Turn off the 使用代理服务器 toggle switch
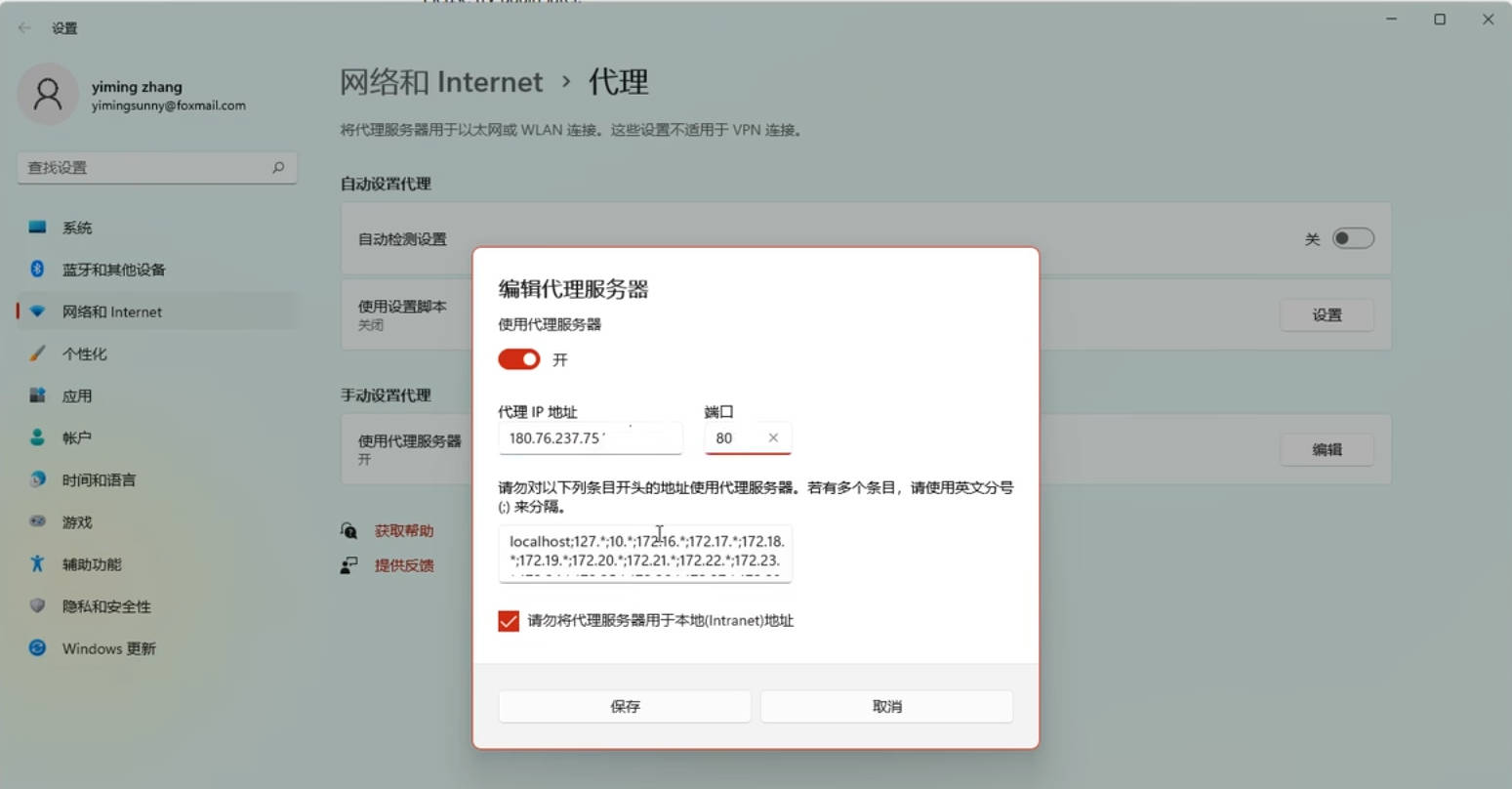 tap(518, 359)
